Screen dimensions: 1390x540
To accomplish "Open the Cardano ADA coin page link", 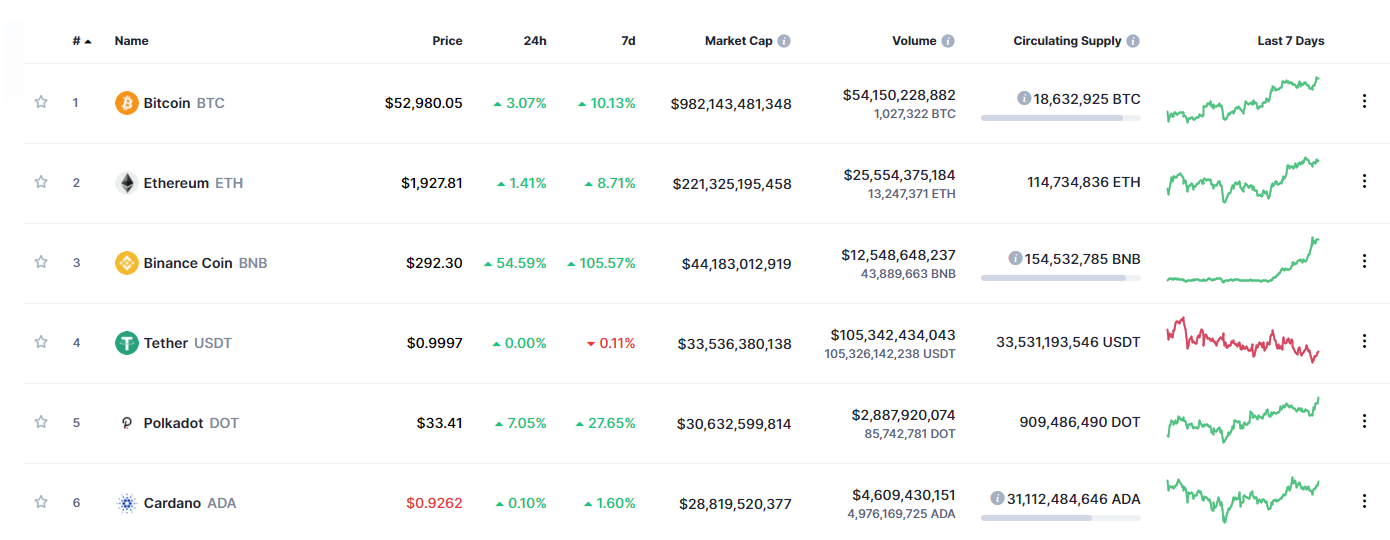I will 190,503.
